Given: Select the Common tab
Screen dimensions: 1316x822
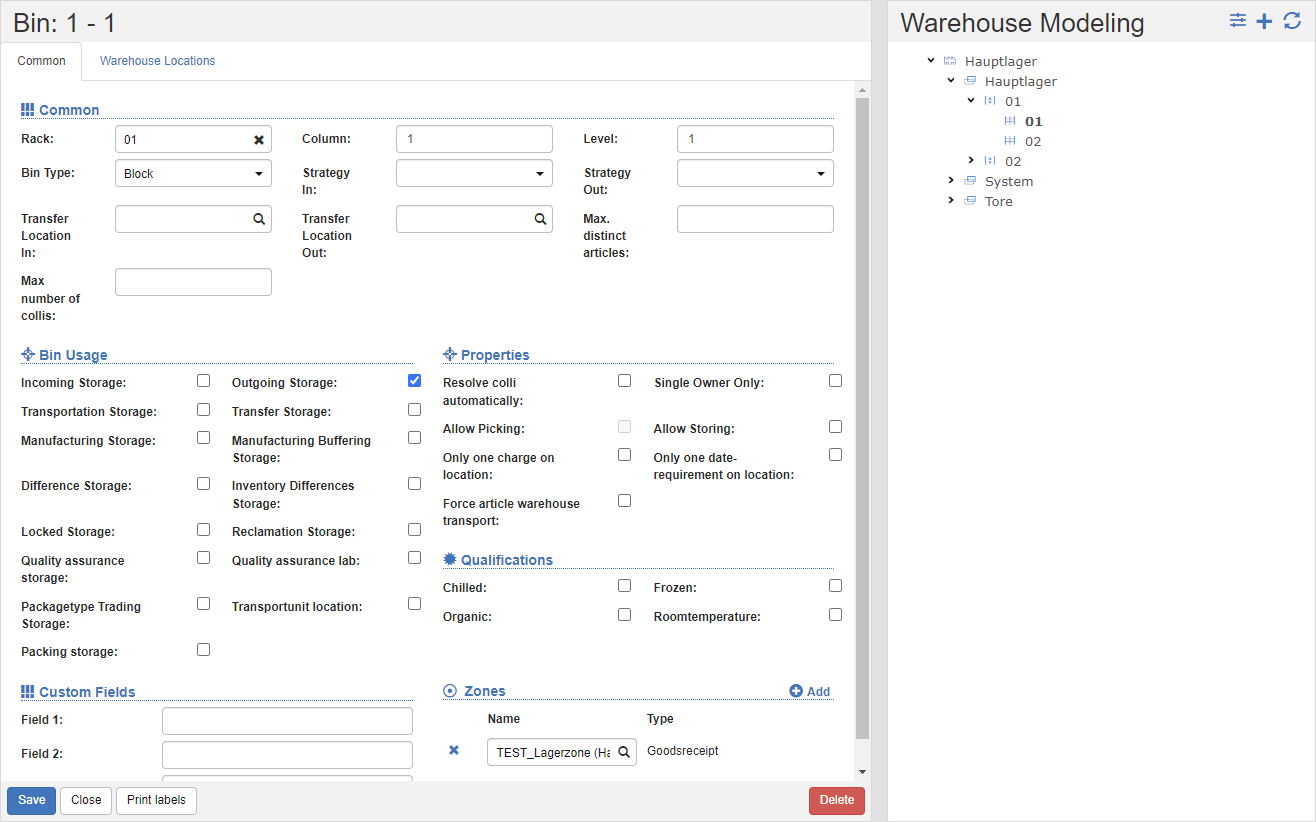Looking at the screenshot, I should pyautogui.click(x=41, y=61).
